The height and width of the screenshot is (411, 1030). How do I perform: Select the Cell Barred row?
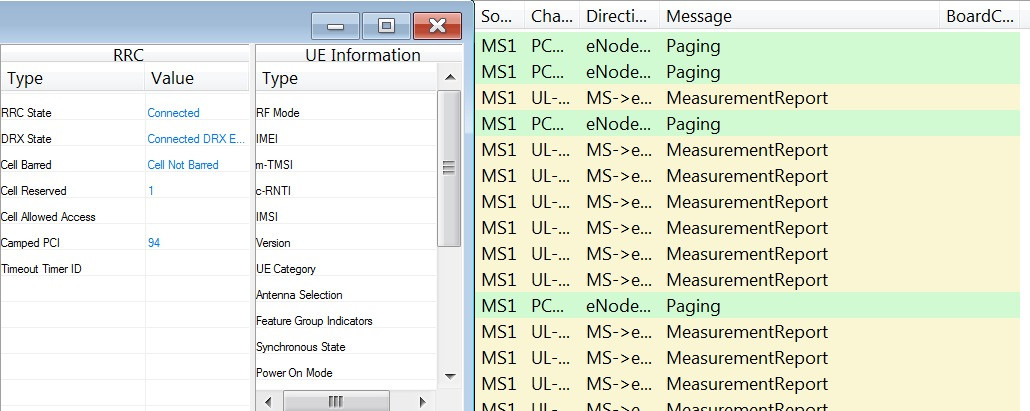click(125, 165)
